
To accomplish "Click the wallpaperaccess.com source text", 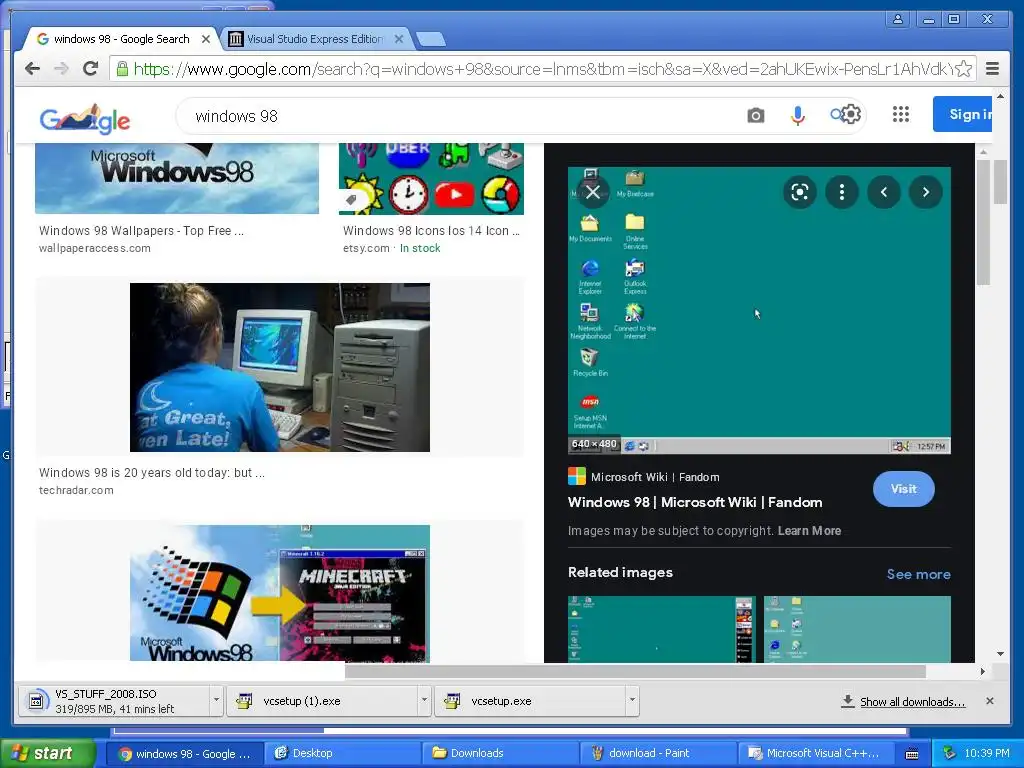I will [95, 248].
